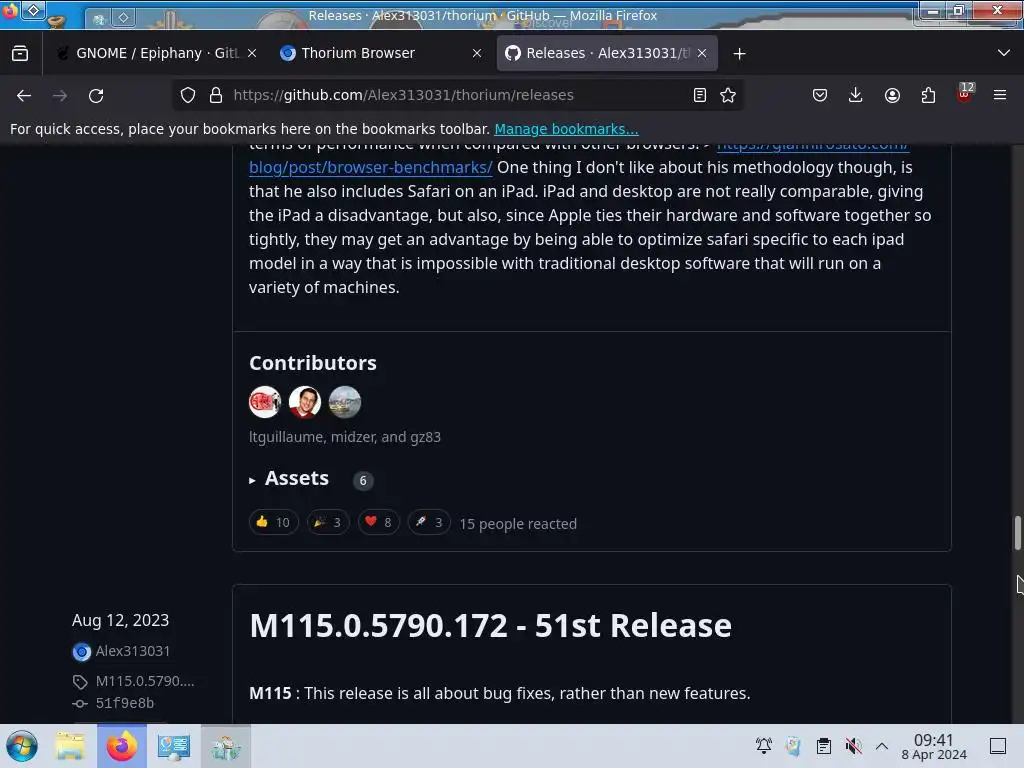This screenshot has height=768, width=1024.
Task: Open M115.0.5790.172 - 51st Release title
Action: (490, 626)
